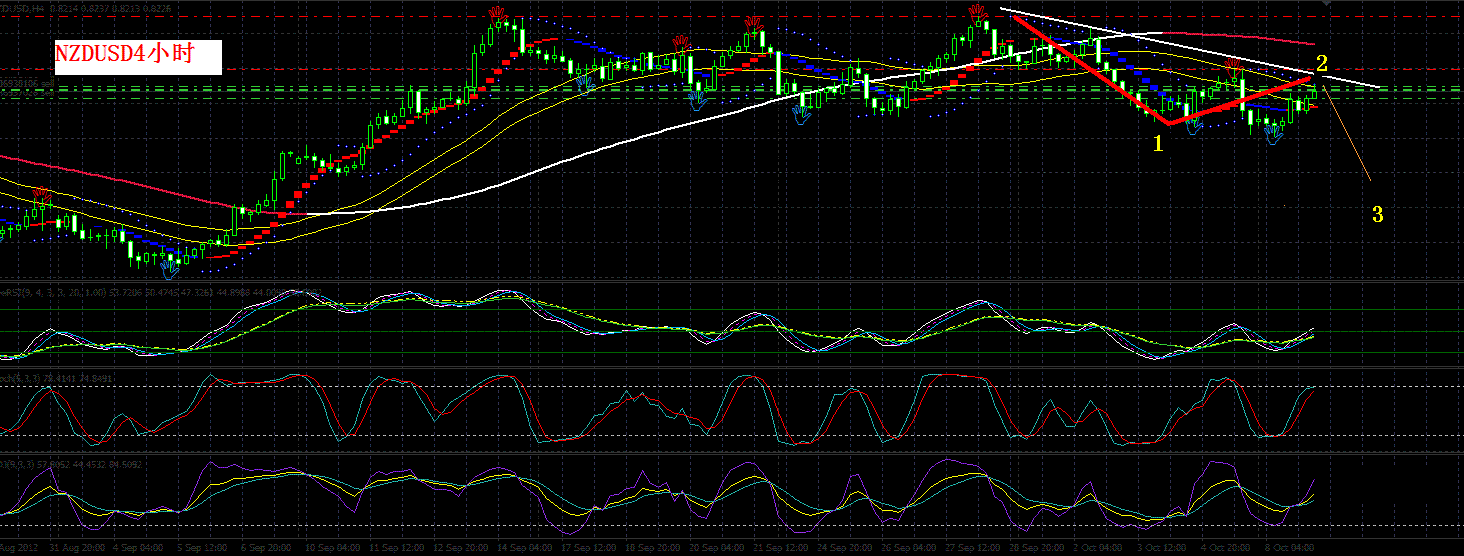Click the 4 Sep 04:00 time axis label
Viewport: 1464px width, 556px height.
[x=138, y=547]
